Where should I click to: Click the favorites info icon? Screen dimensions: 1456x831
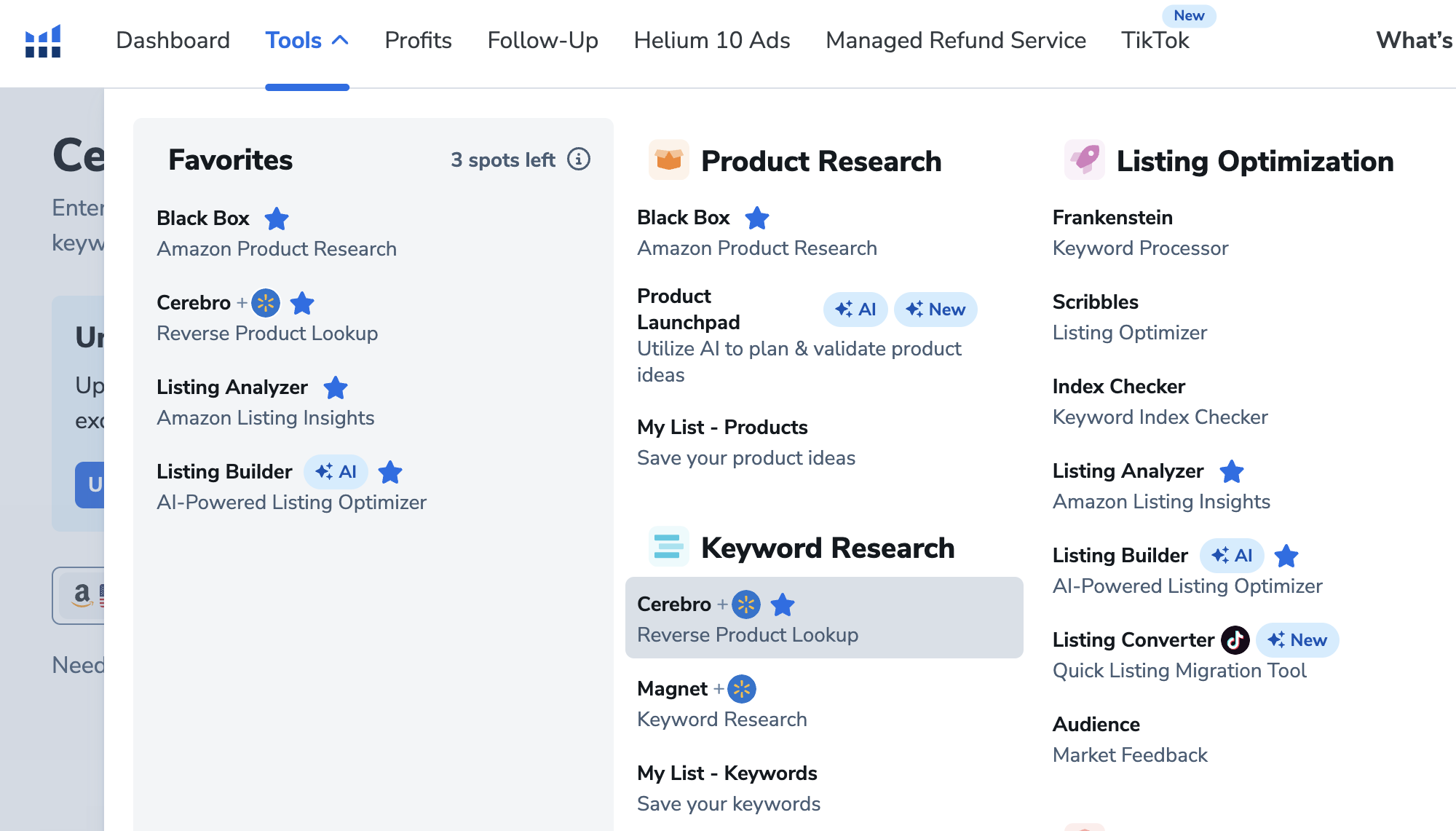579,159
